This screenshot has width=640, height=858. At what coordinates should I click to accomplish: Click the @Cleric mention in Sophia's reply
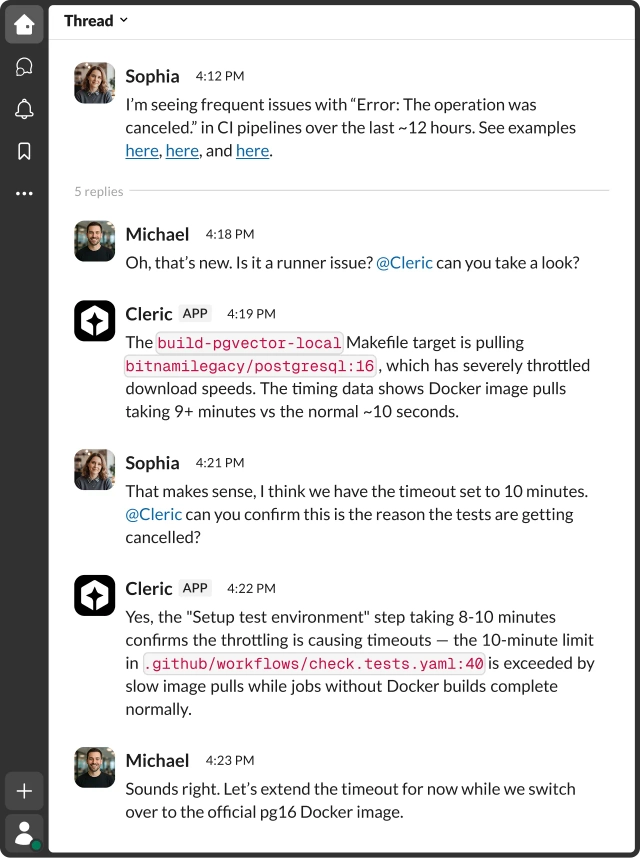(x=154, y=514)
